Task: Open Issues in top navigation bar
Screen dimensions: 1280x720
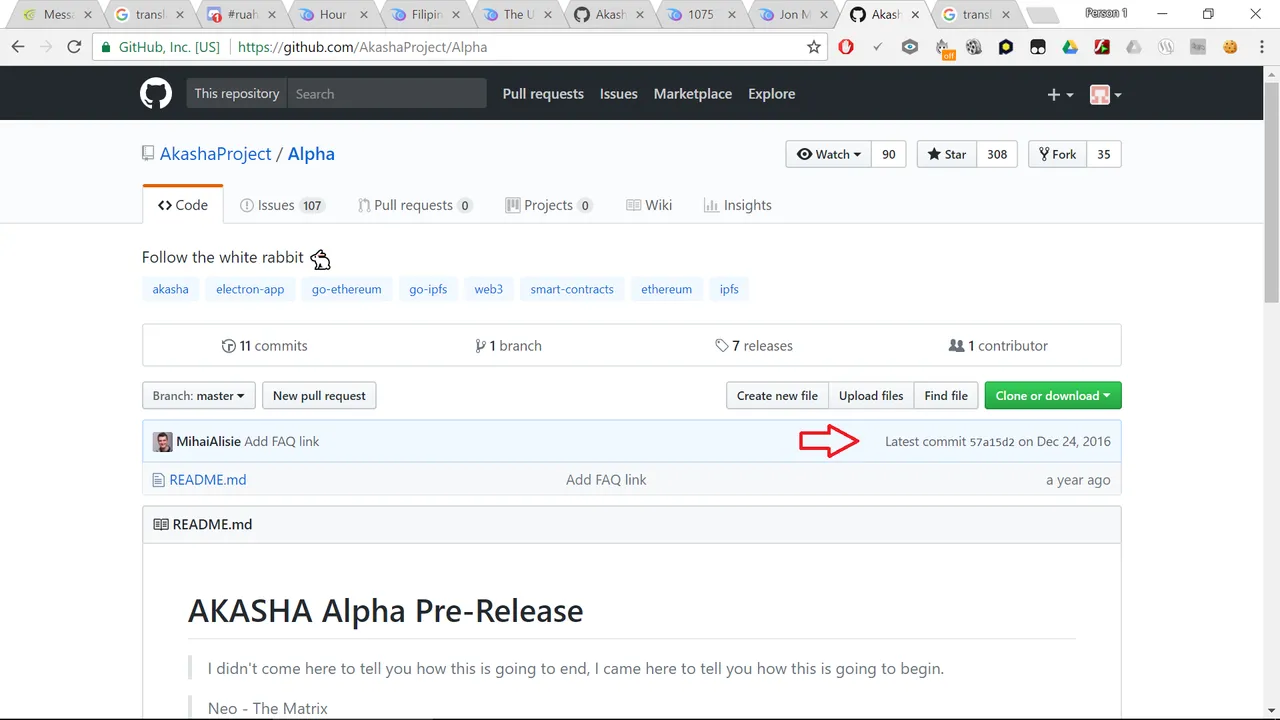Action: coord(619,94)
